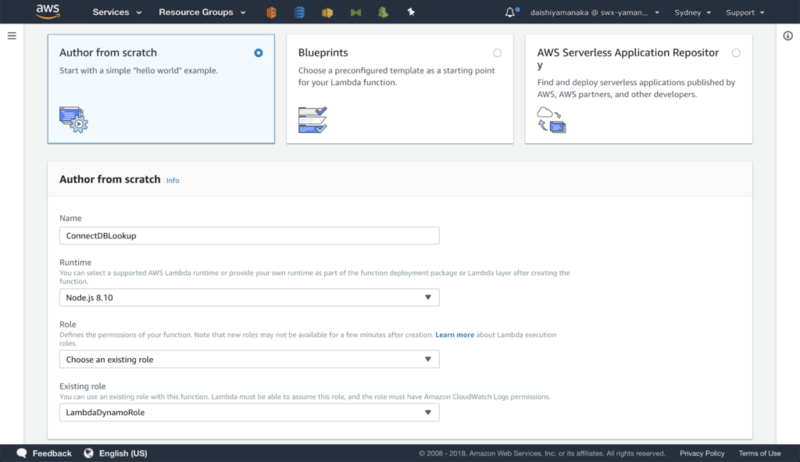800x462 pixels.
Task: Click the Serverless Repository cloud illustration
Action: 551,120
